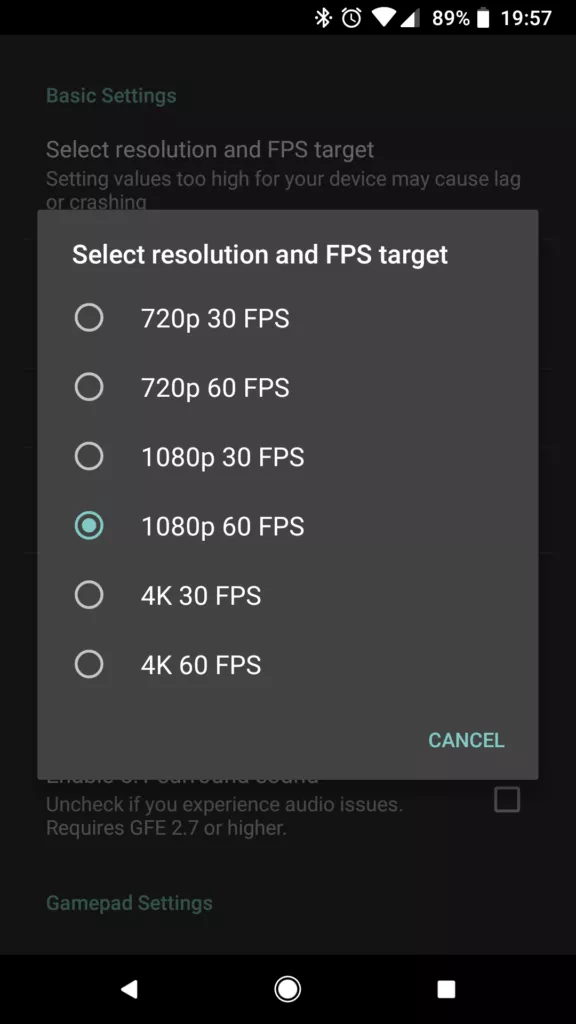
Task: Select the 1080p 30 FPS radio button
Action: click(89, 456)
